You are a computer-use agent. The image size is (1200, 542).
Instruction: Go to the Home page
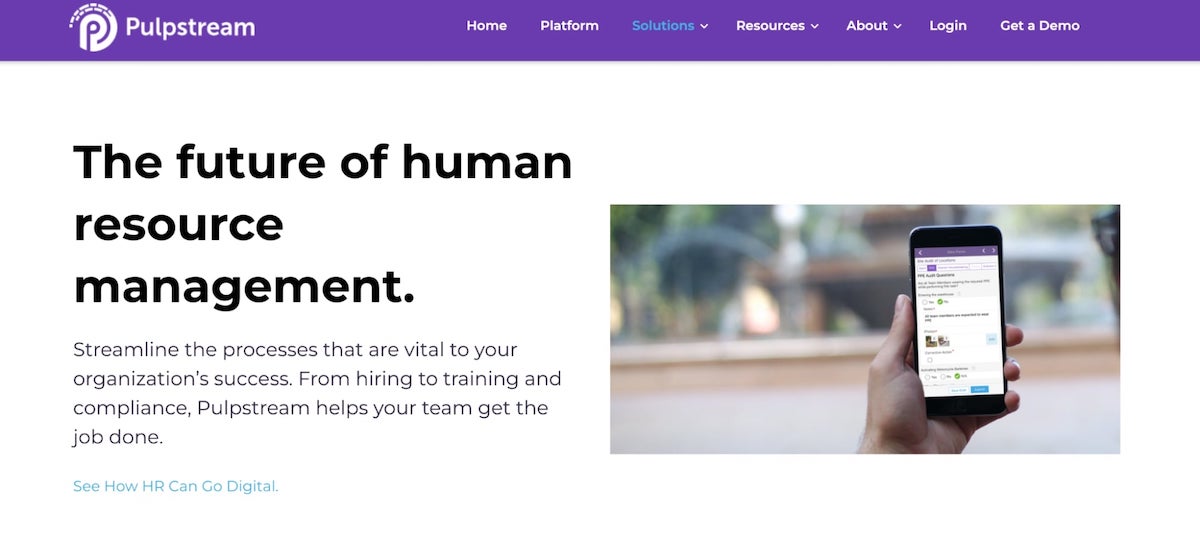(486, 26)
